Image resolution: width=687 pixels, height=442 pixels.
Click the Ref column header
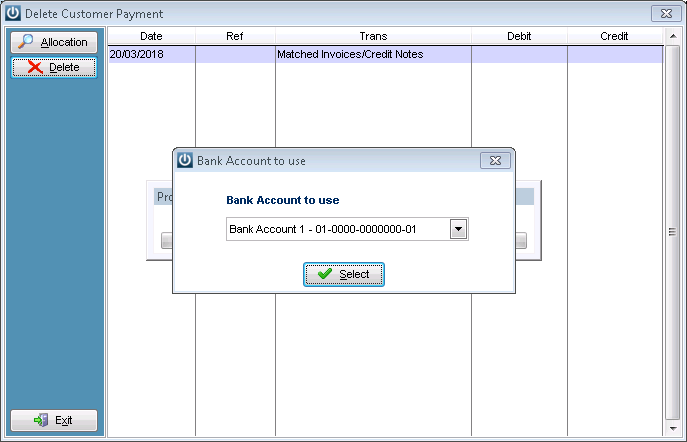click(235, 36)
